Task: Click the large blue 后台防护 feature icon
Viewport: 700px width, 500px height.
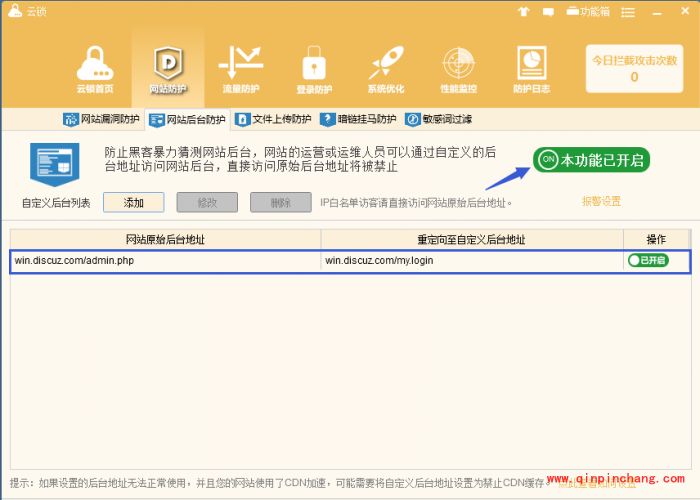Action: [x=54, y=164]
